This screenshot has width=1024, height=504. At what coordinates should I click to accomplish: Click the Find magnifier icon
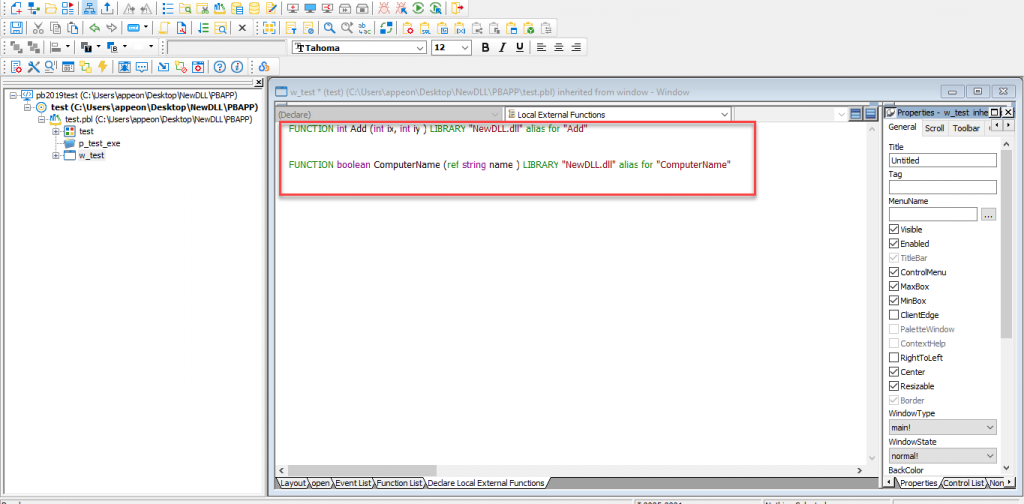(329, 28)
